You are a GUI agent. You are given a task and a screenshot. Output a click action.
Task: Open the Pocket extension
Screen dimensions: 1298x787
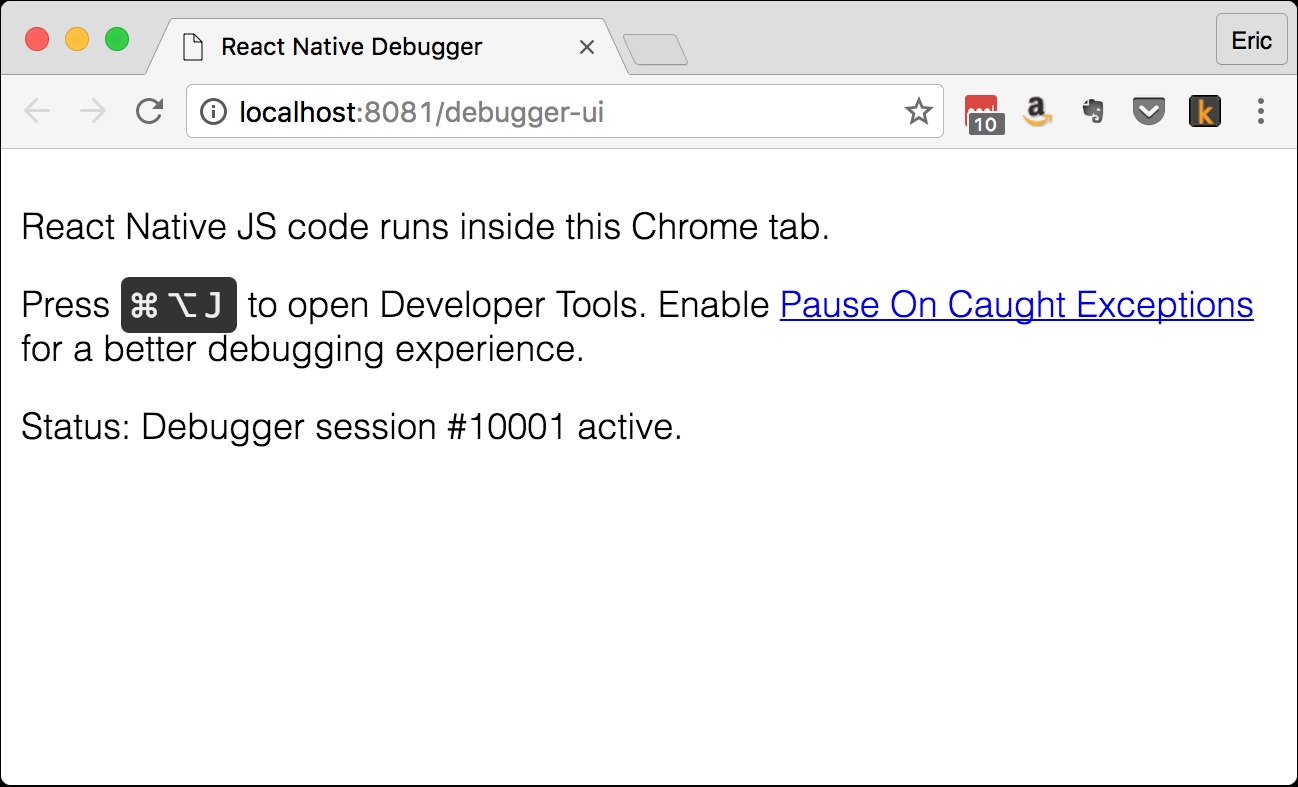coord(1149,112)
